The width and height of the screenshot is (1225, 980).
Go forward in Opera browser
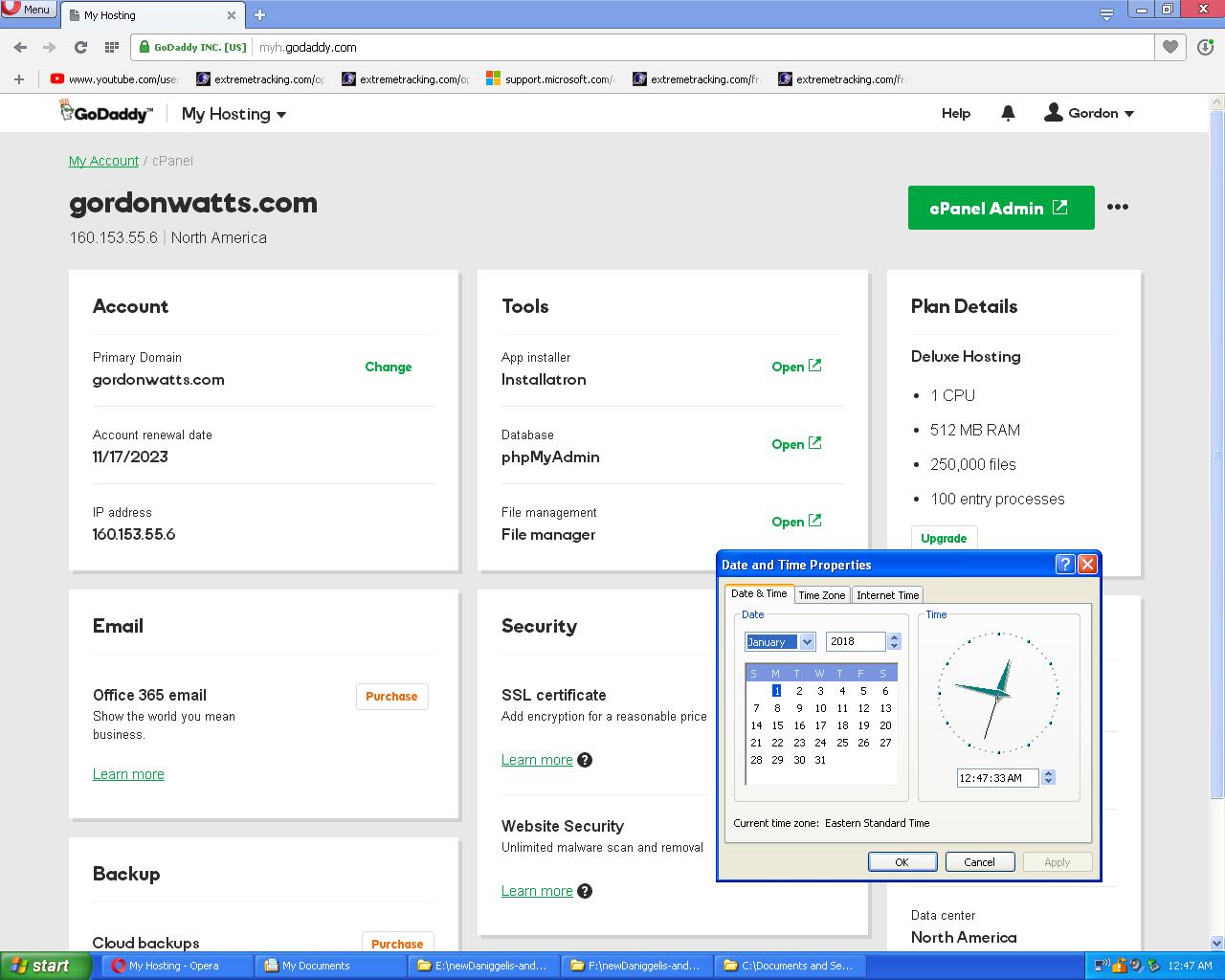(x=50, y=47)
